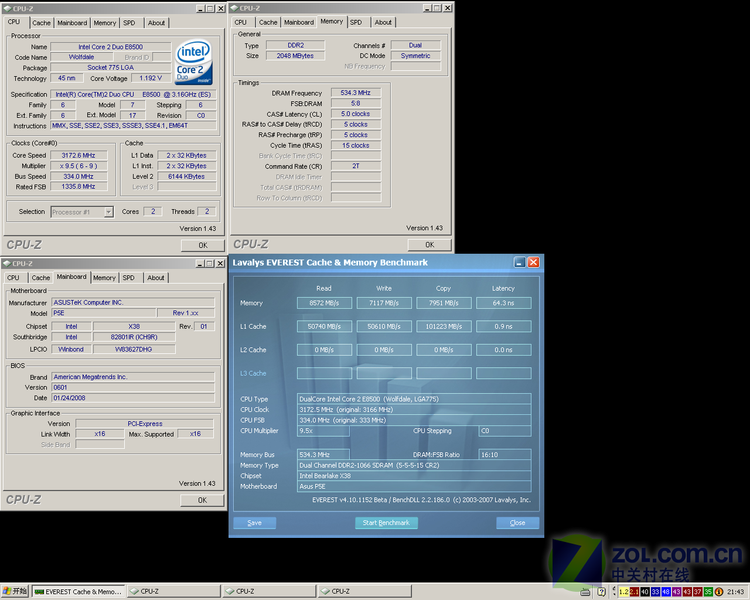Click the green 35 tray icon
This screenshot has width=750, height=600.
click(x=708, y=592)
